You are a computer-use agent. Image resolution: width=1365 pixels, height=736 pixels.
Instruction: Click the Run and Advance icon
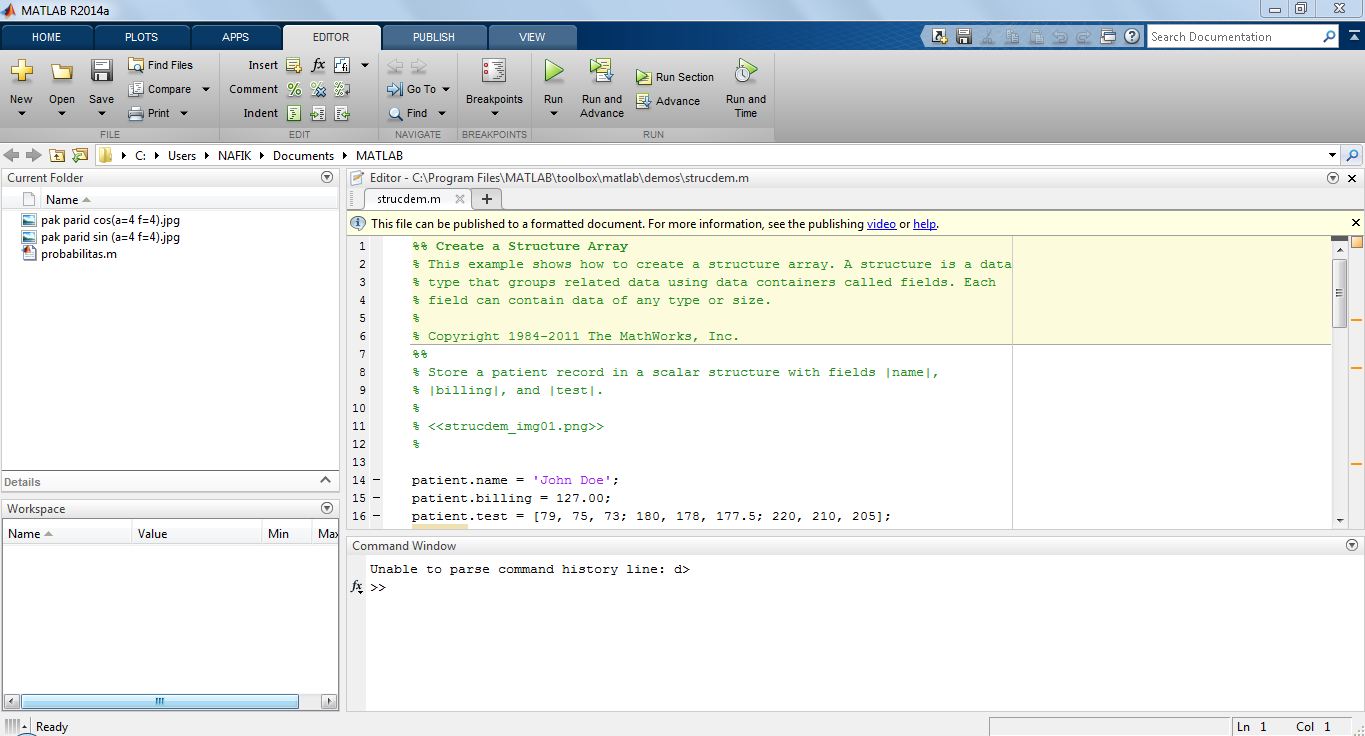[601, 71]
